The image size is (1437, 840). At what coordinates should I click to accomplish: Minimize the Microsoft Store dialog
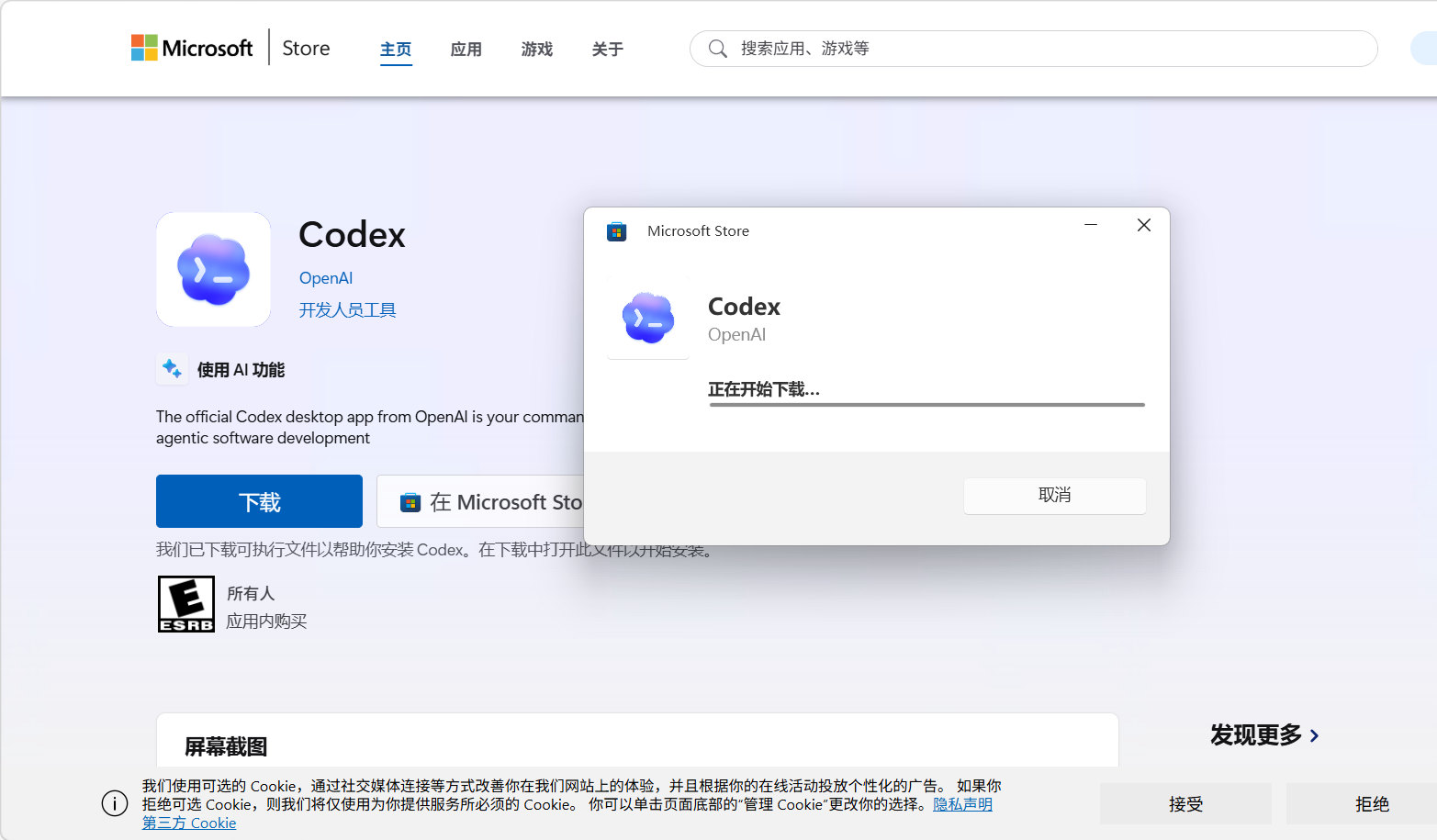1091,225
